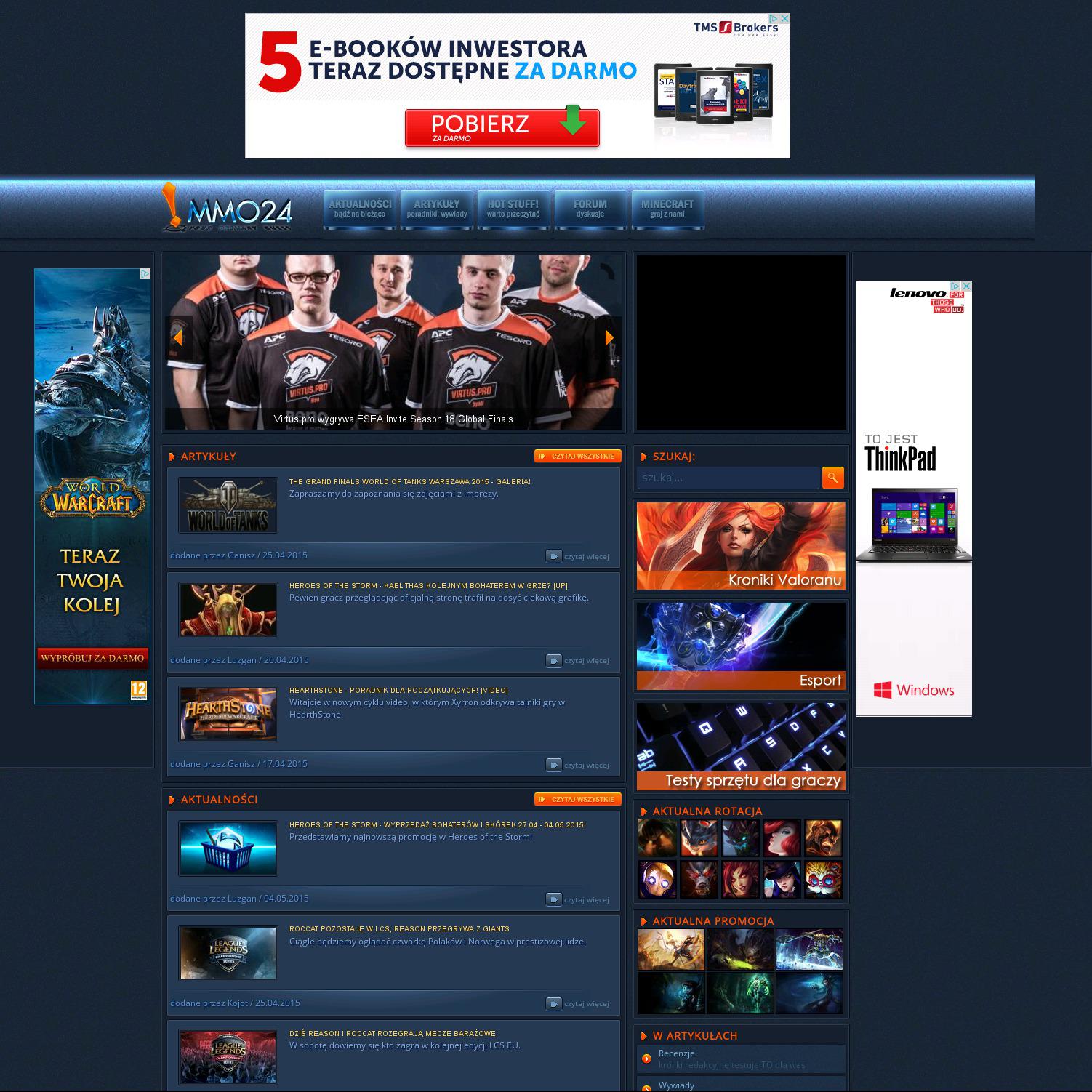Image resolution: width=1092 pixels, height=1092 pixels.
Task: Close the TMS Brokers banner ad
Action: (784, 19)
